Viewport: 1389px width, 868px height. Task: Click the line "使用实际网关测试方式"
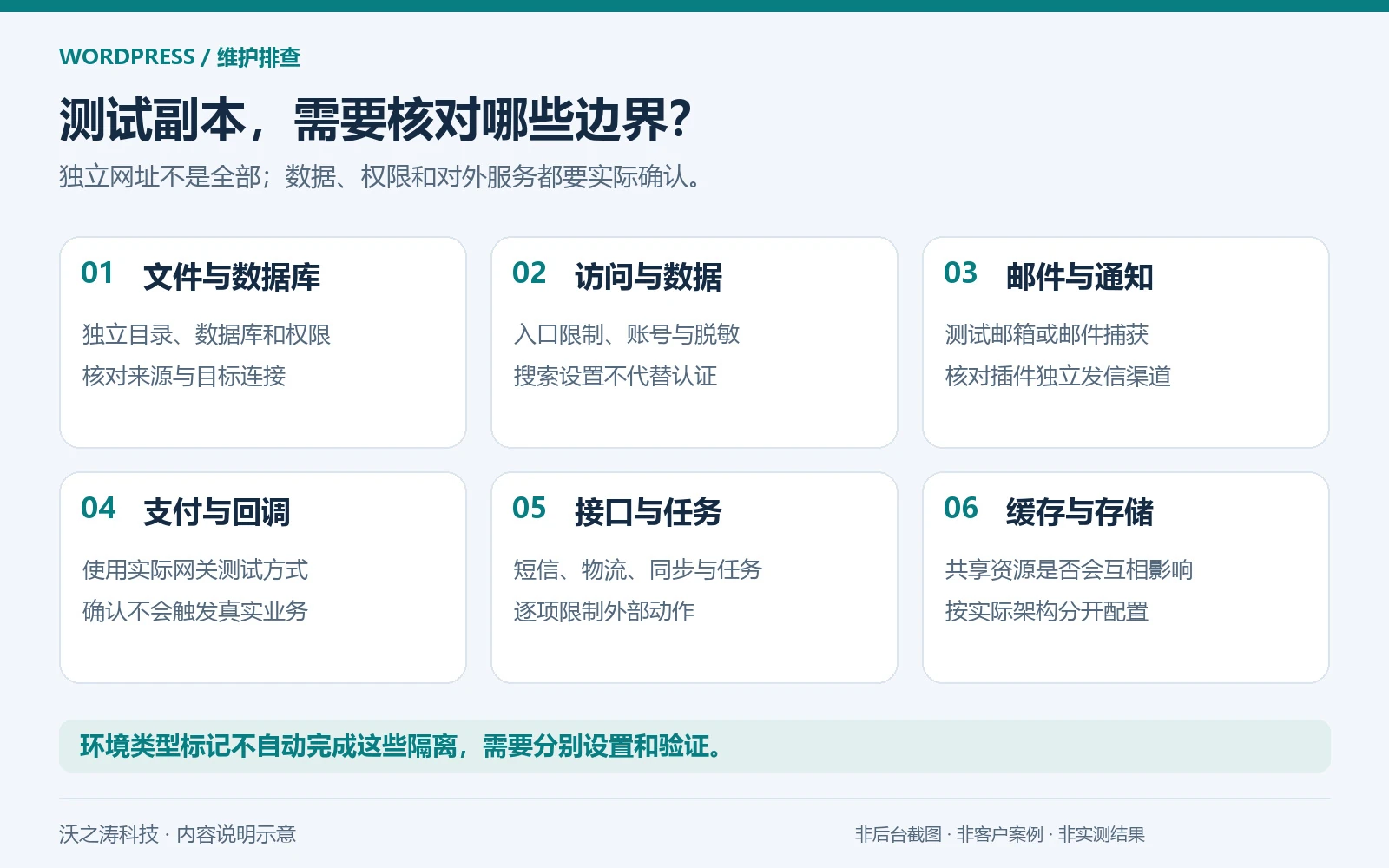tap(195, 569)
